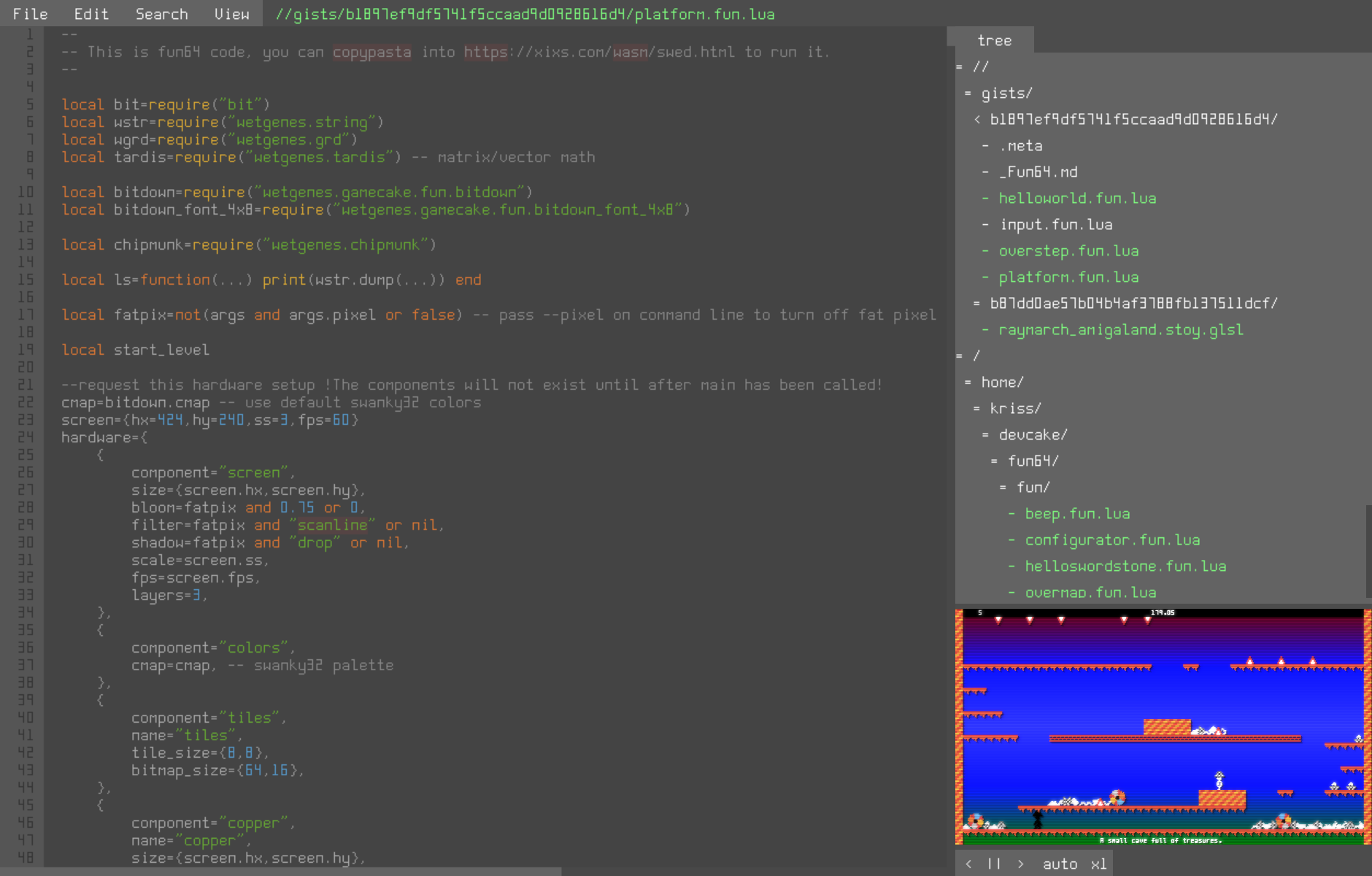This screenshot has height=876, width=1372.
Task: Open configurator.fun.lua file
Action: coord(1112,540)
